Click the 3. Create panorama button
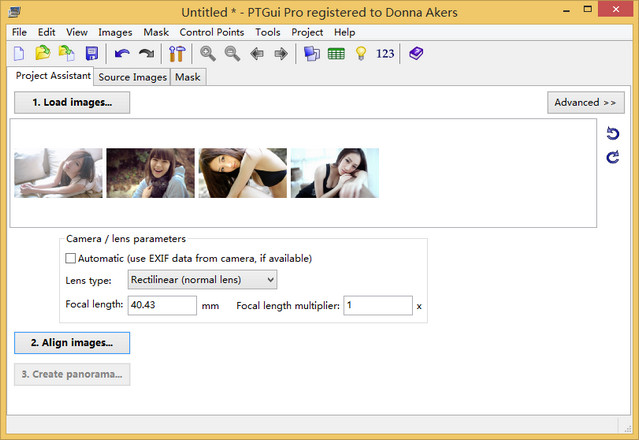 pos(72,374)
